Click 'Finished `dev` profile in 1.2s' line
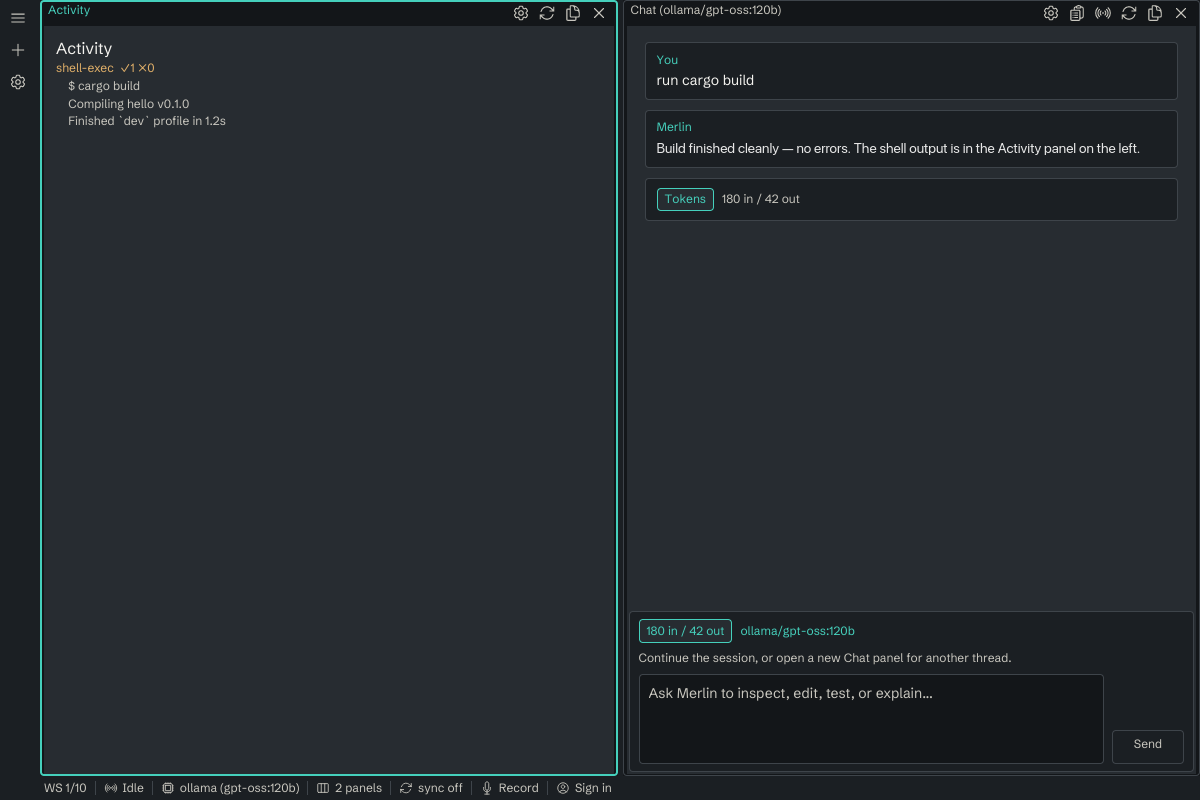The width and height of the screenshot is (1200, 800). 147,121
